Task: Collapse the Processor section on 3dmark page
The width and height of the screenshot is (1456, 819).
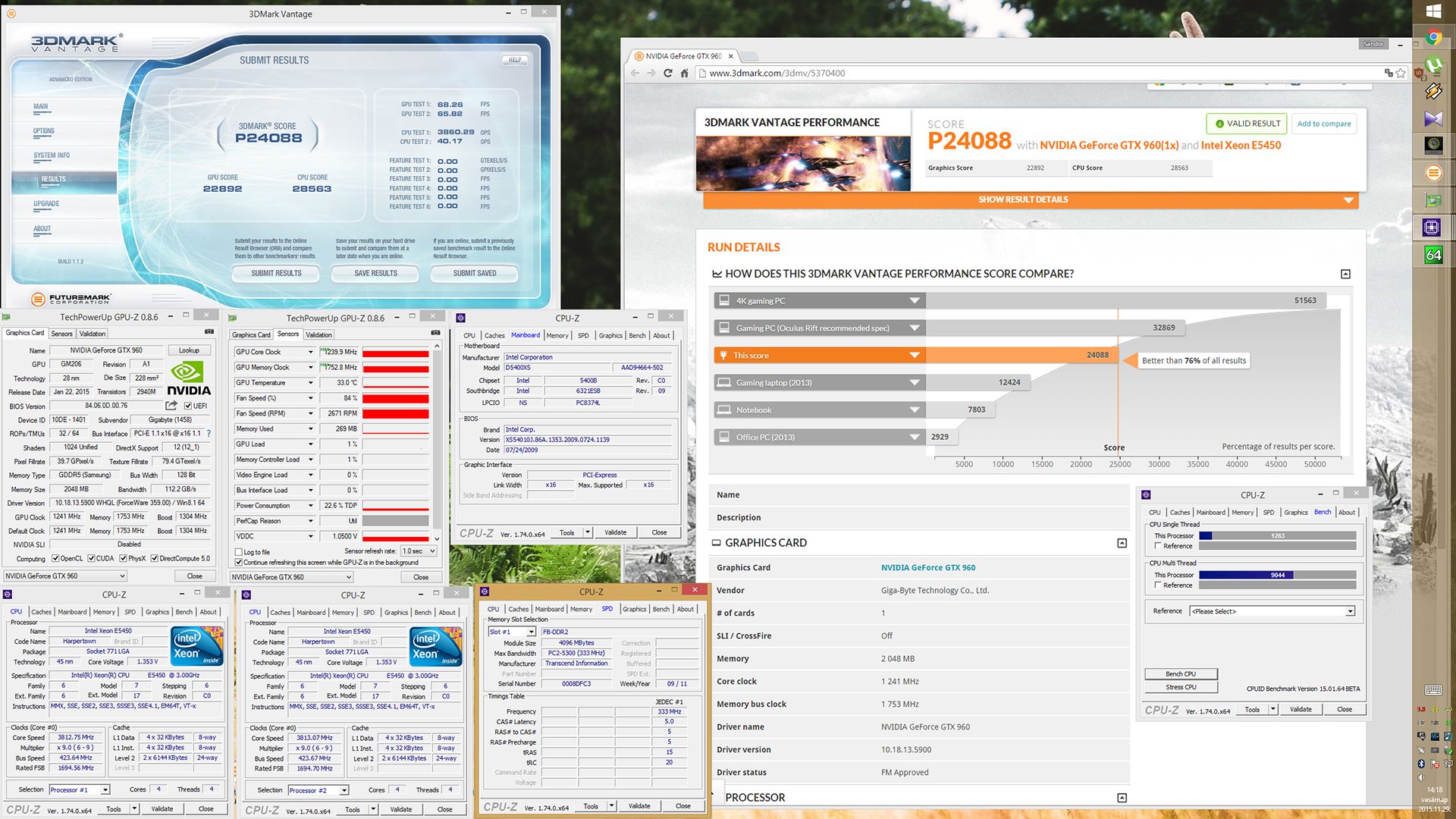Action: click(x=1122, y=798)
